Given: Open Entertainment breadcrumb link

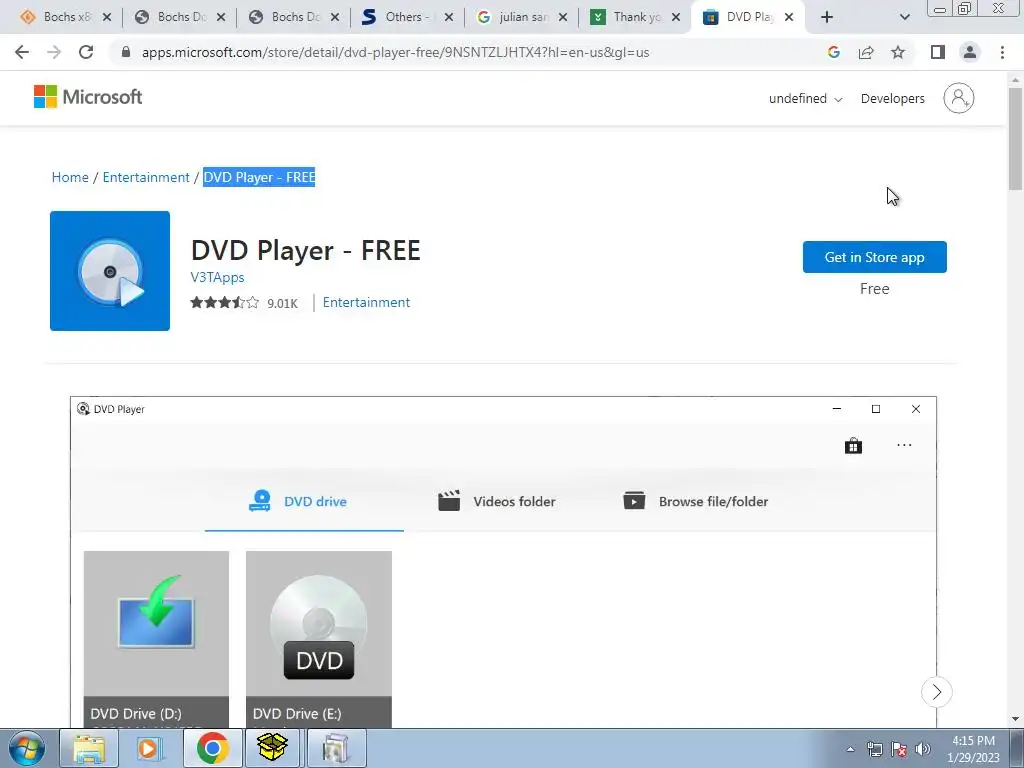Looking at the screenshot, I should 146,178.
